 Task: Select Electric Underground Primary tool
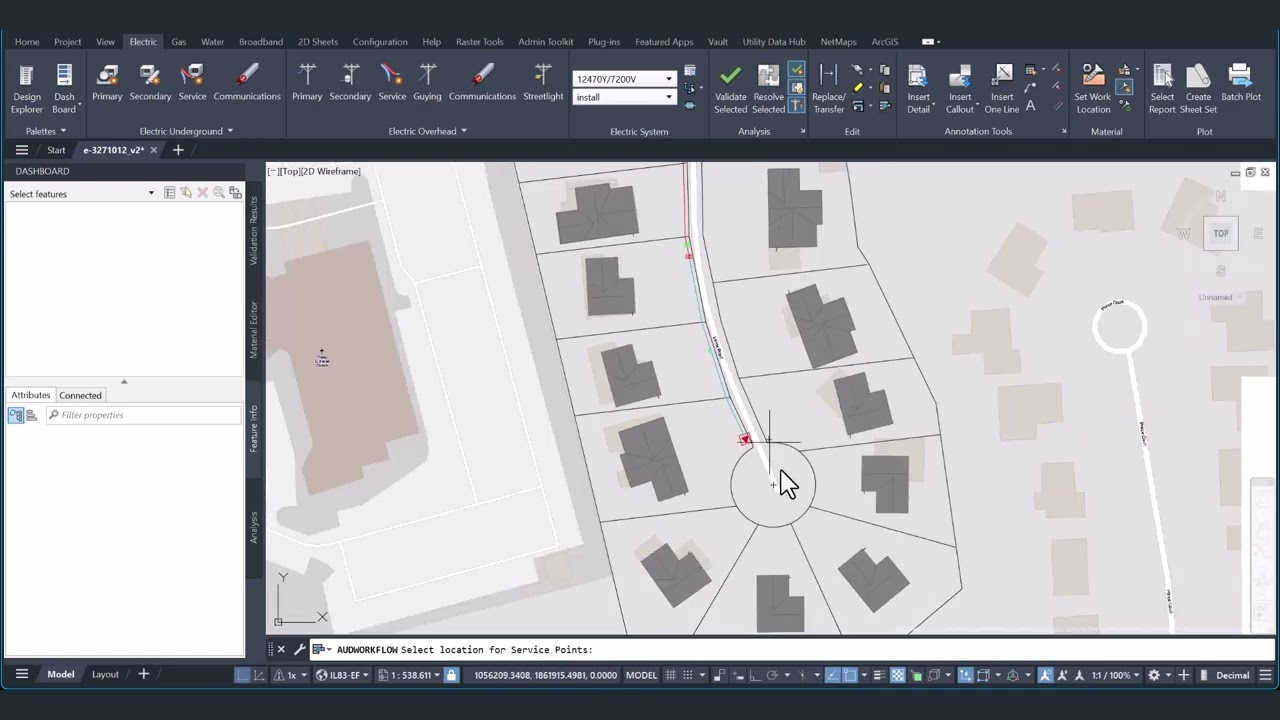(107, 83)
